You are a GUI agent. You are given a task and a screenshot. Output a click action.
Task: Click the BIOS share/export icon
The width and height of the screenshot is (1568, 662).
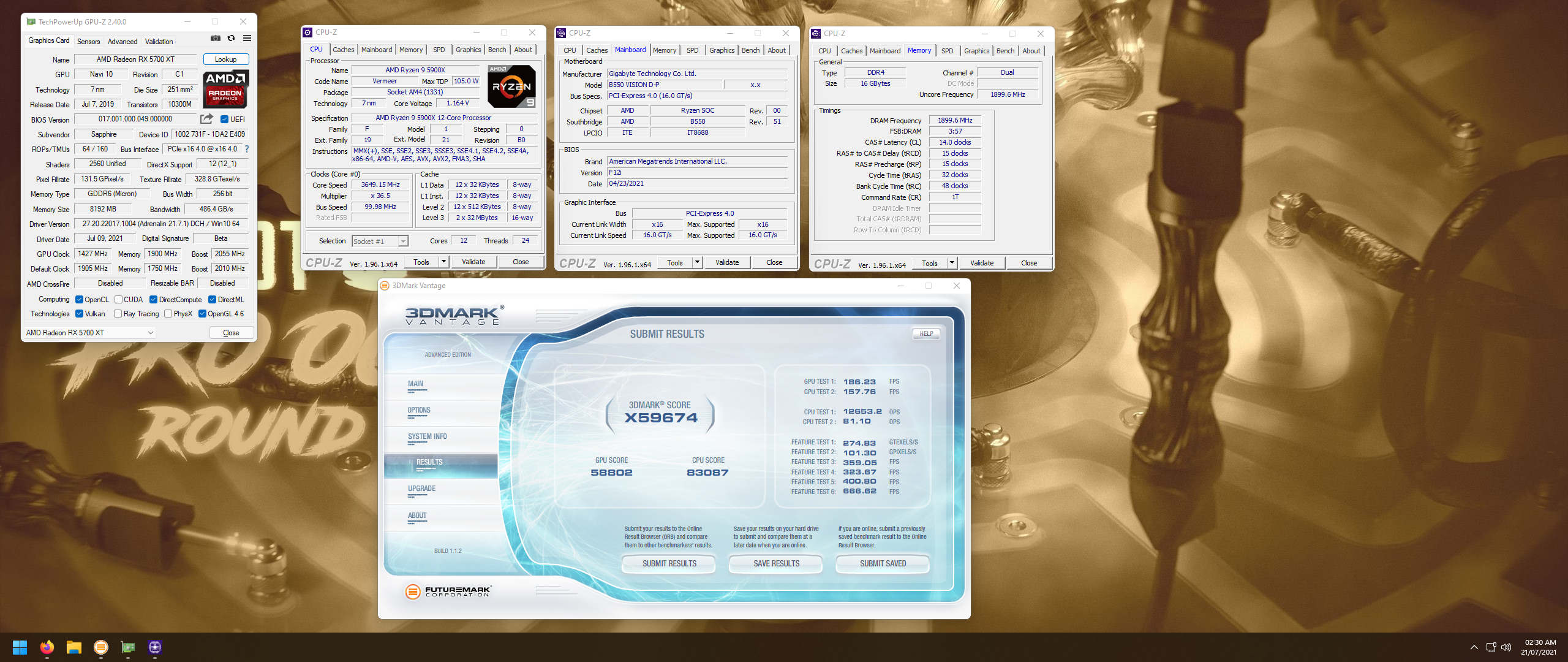tap(207, 119)
